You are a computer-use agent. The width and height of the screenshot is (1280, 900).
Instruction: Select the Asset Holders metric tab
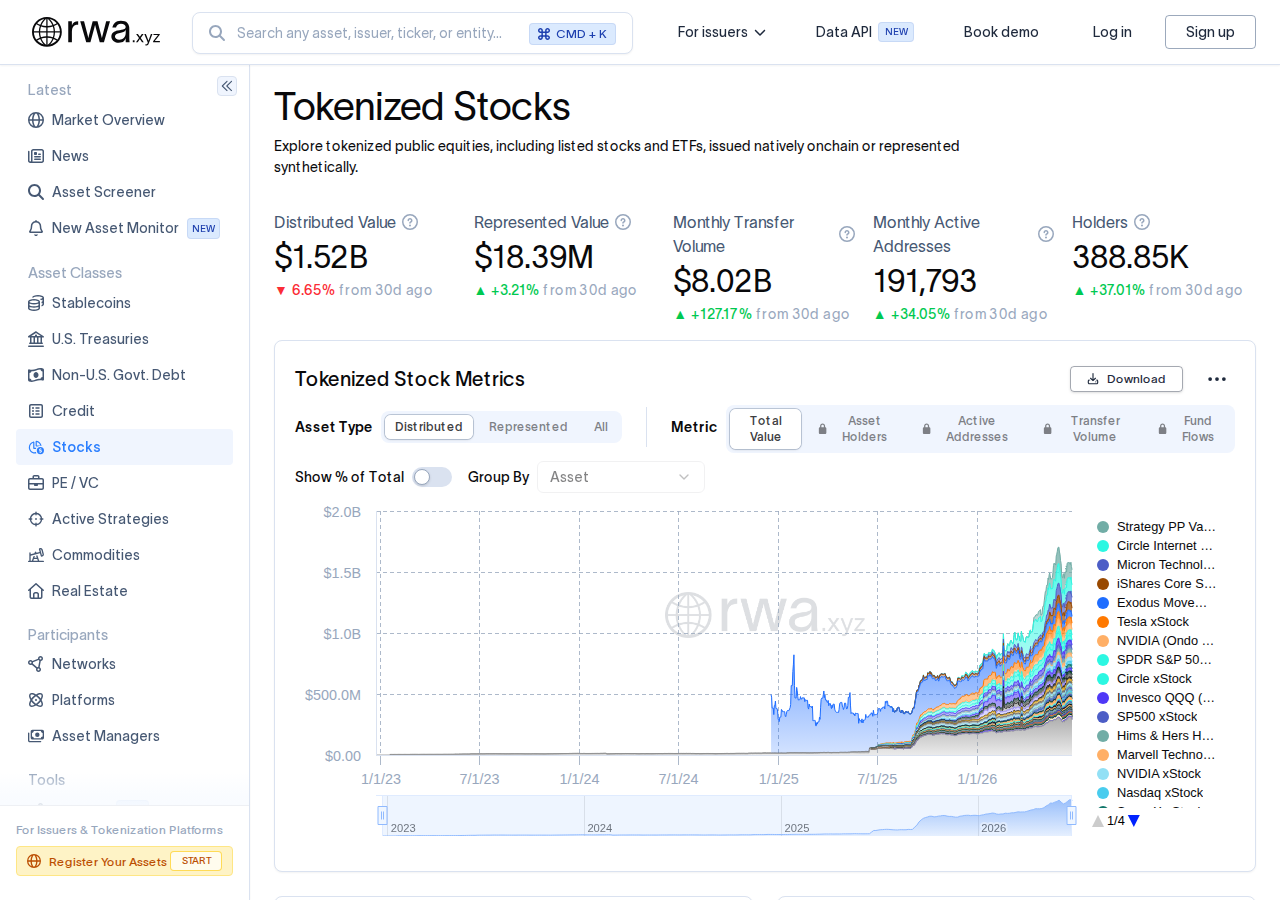(854, 429)
